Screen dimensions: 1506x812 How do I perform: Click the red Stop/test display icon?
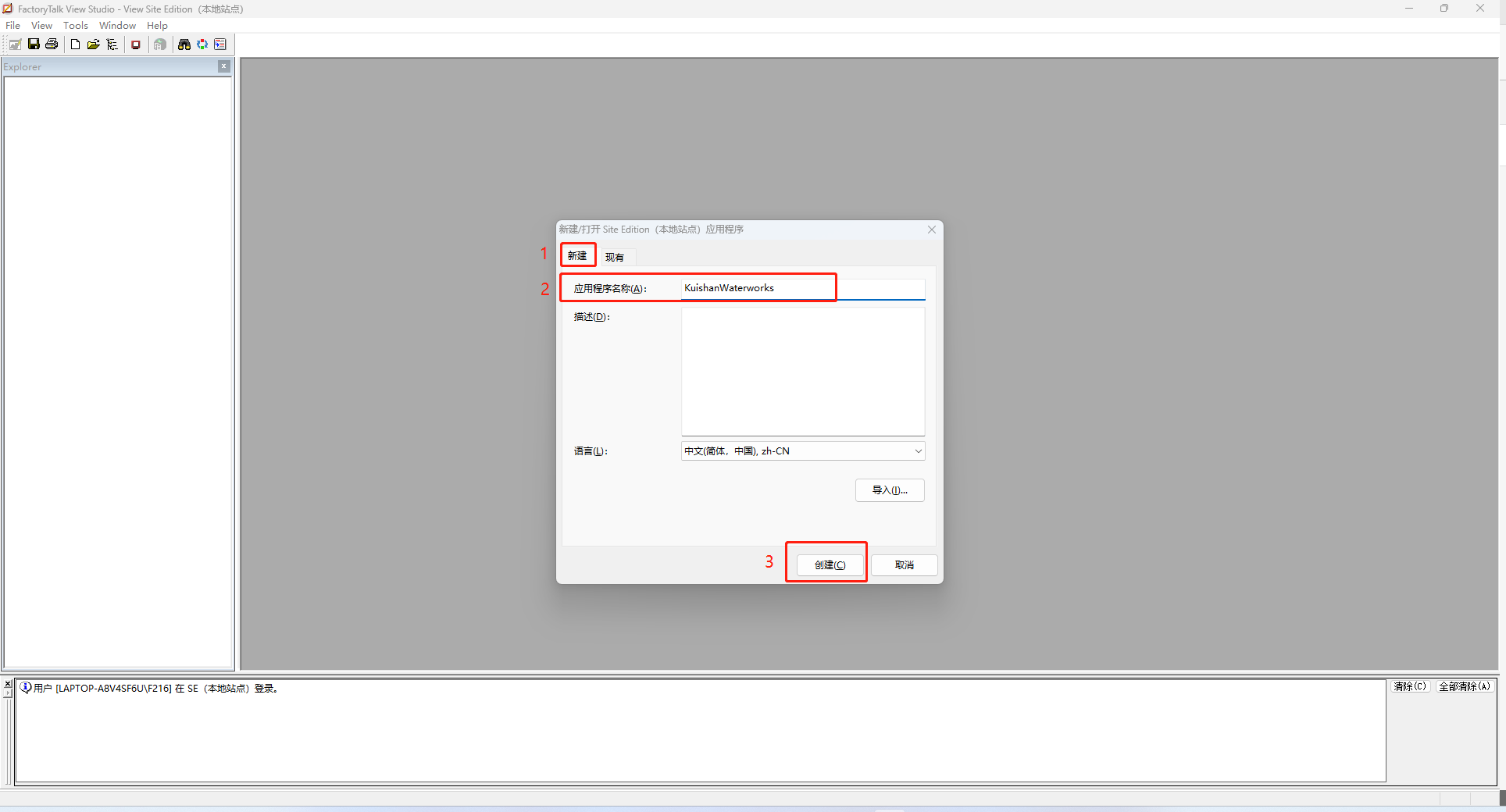(x=136, y=45)
